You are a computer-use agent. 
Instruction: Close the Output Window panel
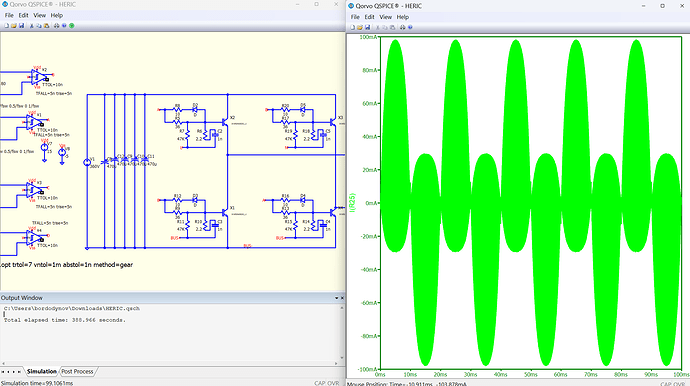coord(342,298)
